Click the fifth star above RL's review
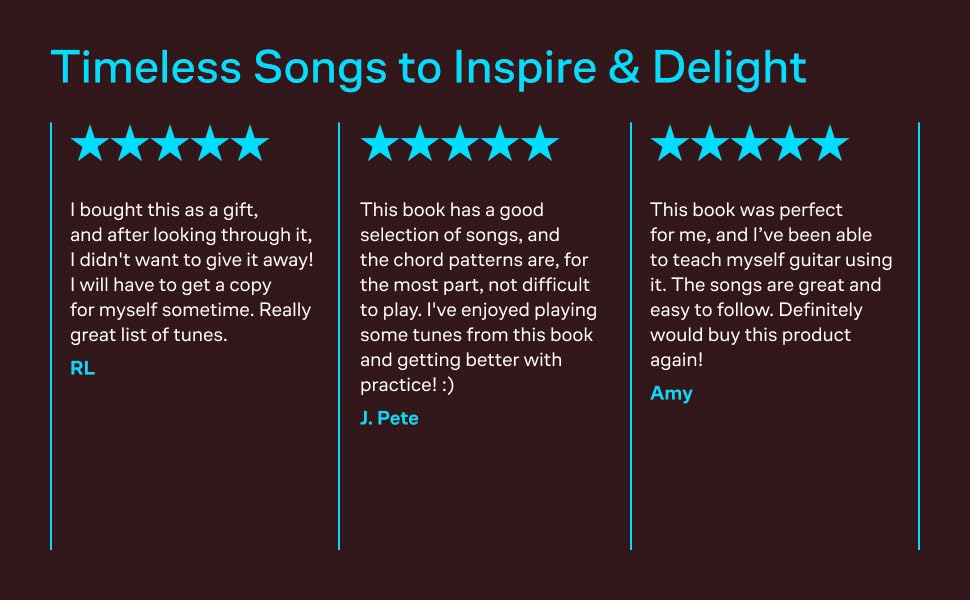970x600 pixels. 250,144
